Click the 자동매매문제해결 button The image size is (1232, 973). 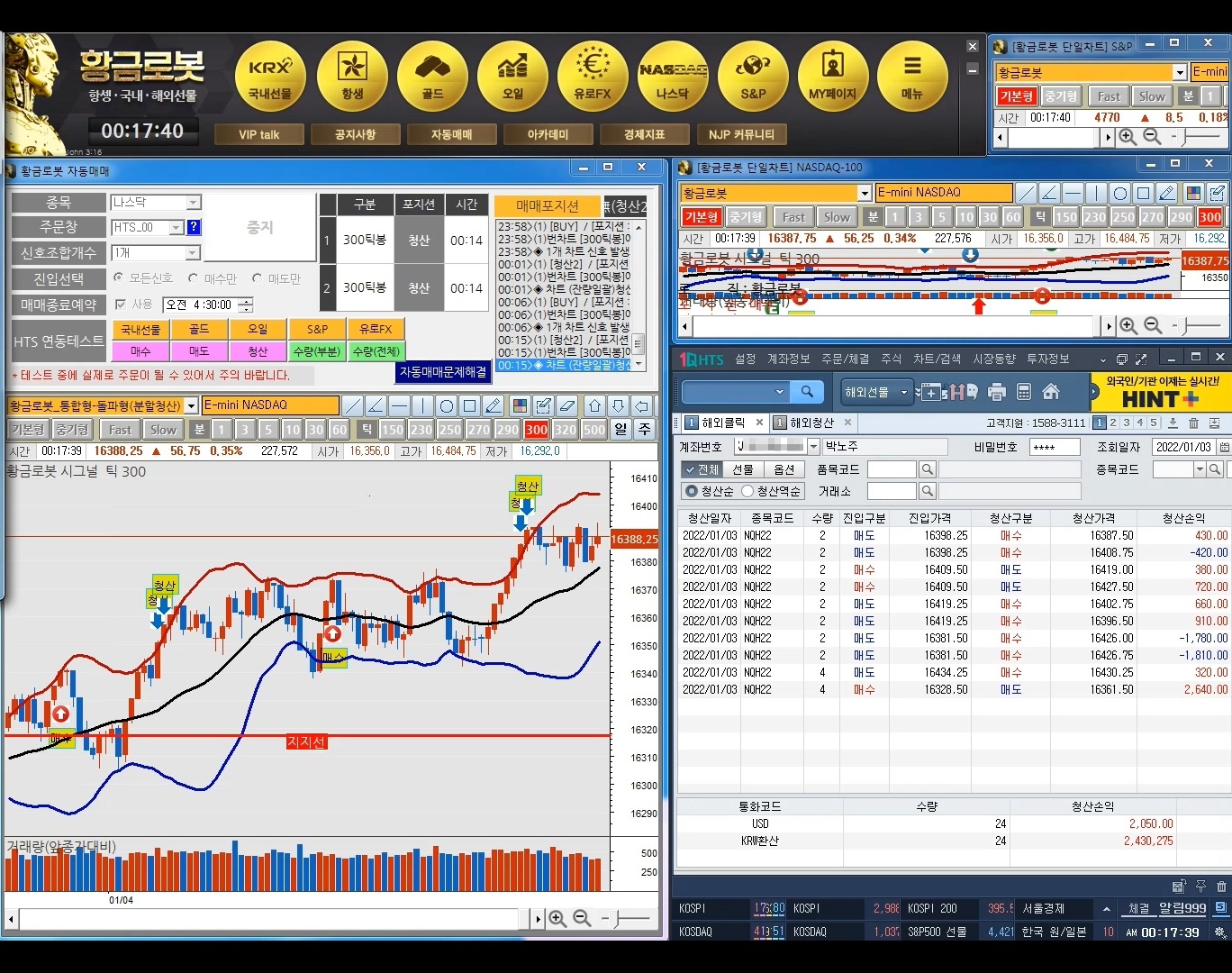(443, 371)
